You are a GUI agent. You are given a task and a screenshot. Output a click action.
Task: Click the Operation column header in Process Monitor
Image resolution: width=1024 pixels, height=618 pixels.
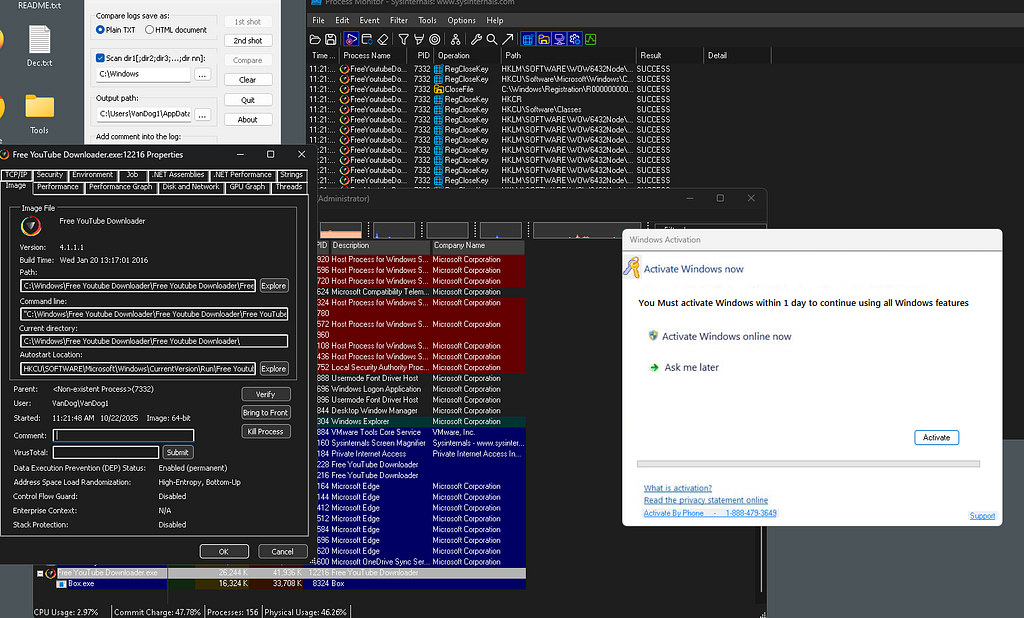click(468, 56)
